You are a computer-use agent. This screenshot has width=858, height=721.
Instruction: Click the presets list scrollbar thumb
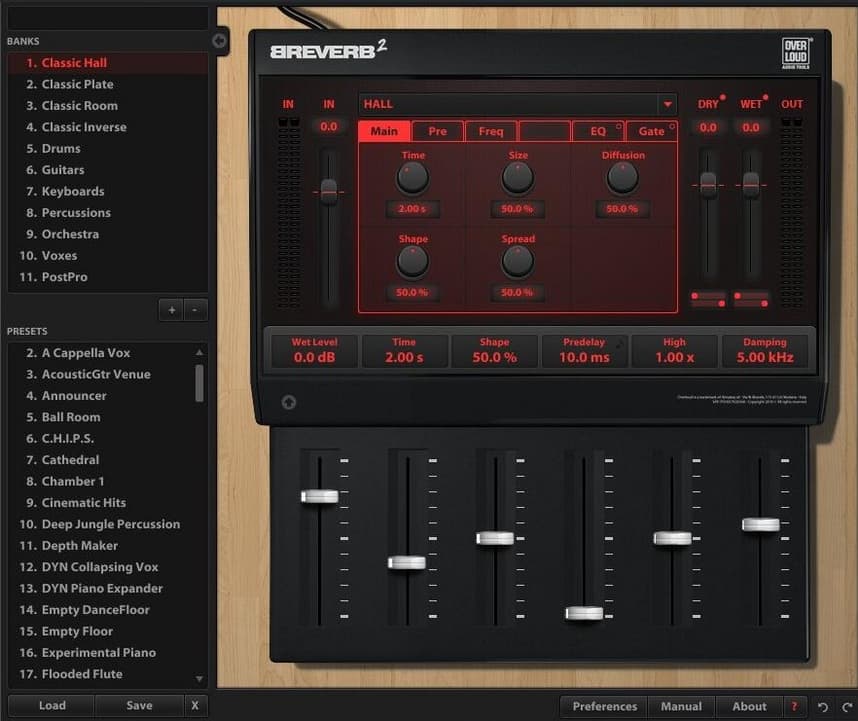point(199,383)
